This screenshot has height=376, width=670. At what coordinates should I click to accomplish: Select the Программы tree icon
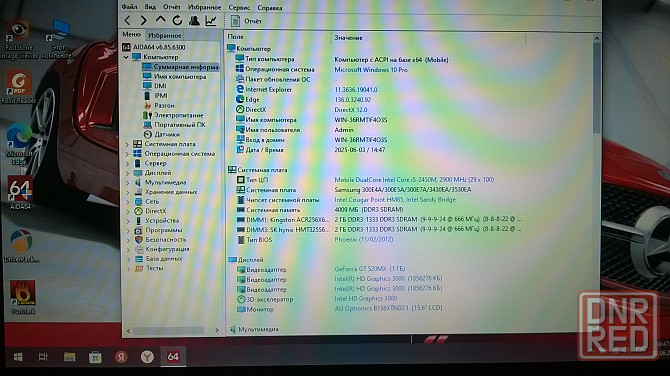pos(138,230)
